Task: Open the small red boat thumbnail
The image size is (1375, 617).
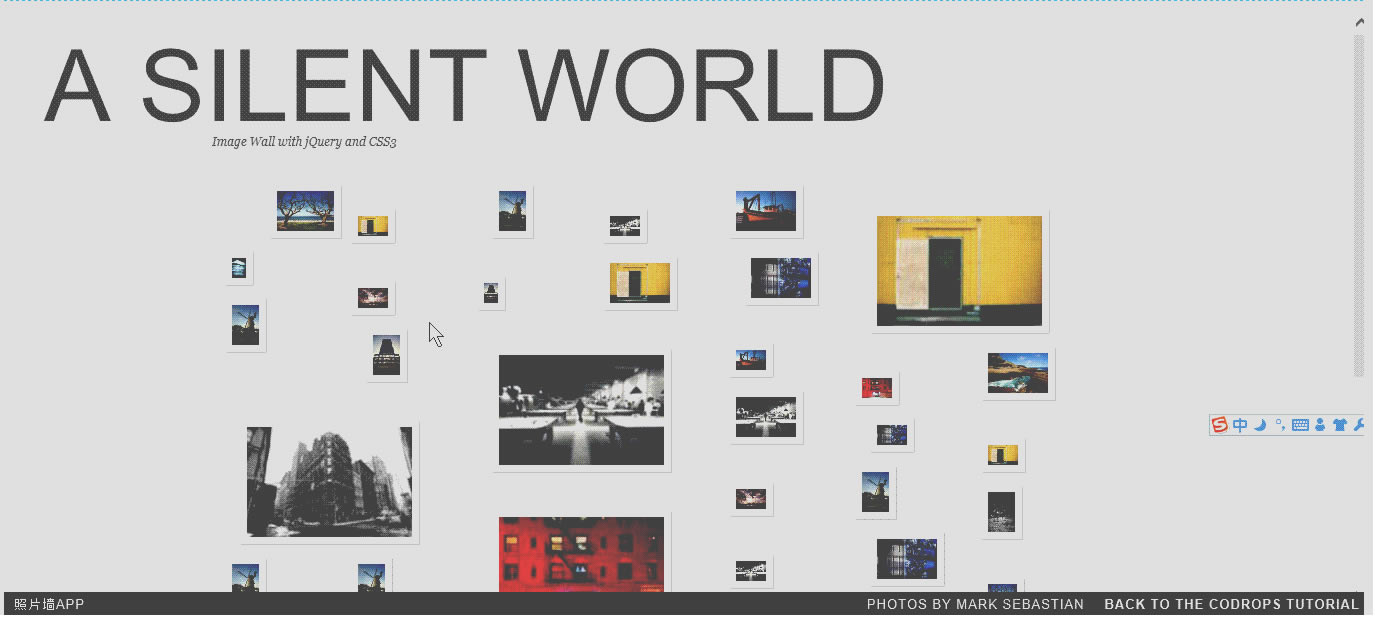Action: tap(751, 360)
